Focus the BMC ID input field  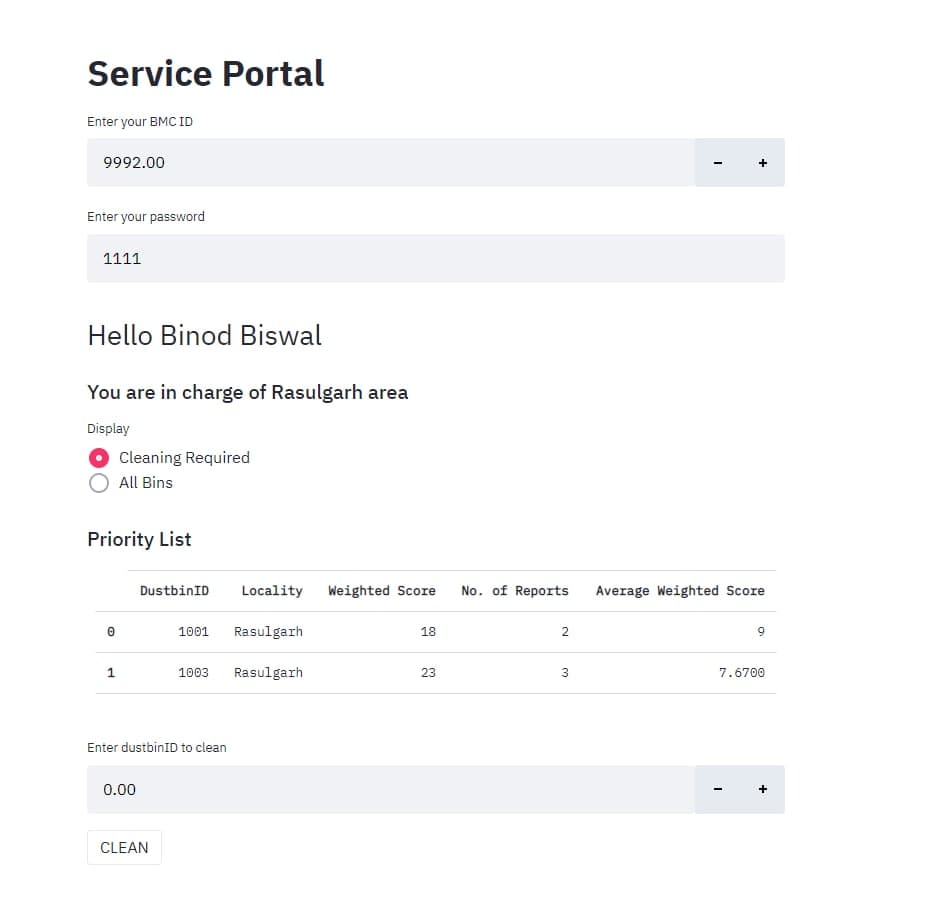[391, 162]
